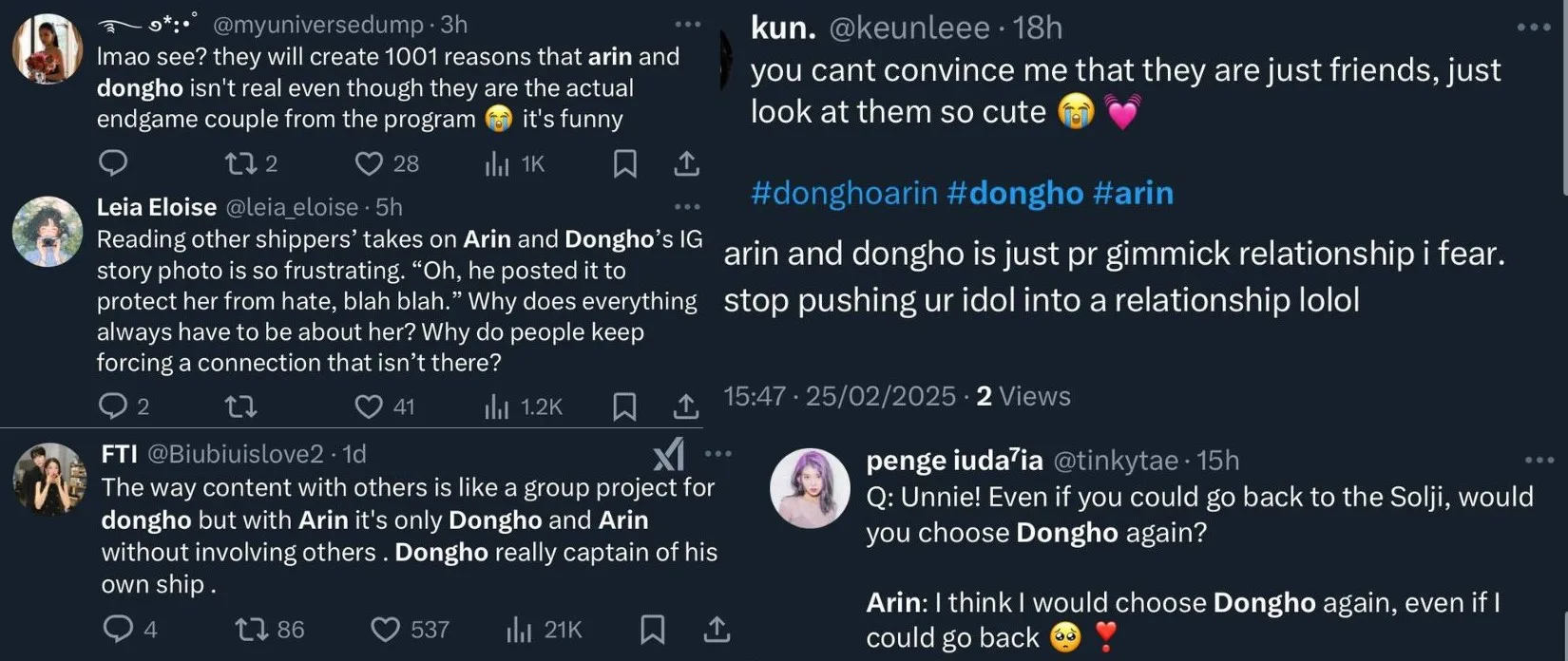Open penge iuda7ia's avatar

click(x=810, y=488)
